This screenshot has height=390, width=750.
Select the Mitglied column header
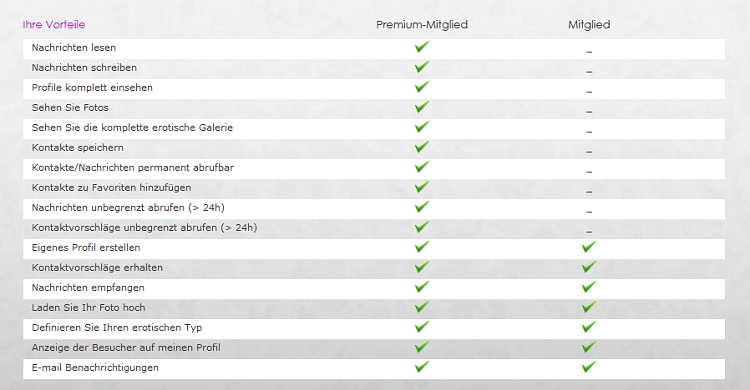click(x=589, y=24)
